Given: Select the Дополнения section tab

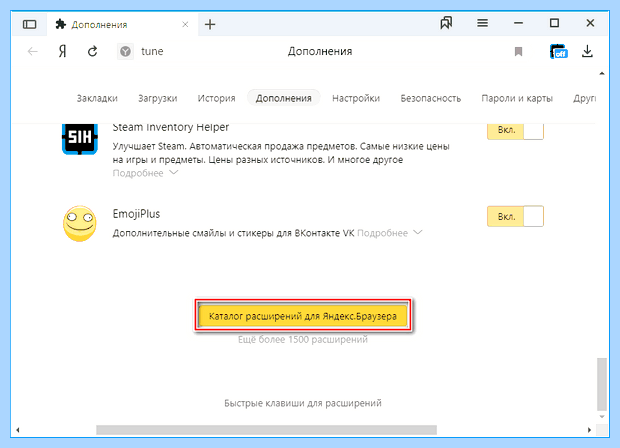Looking at the screenshot, I should tap(284, 98).
